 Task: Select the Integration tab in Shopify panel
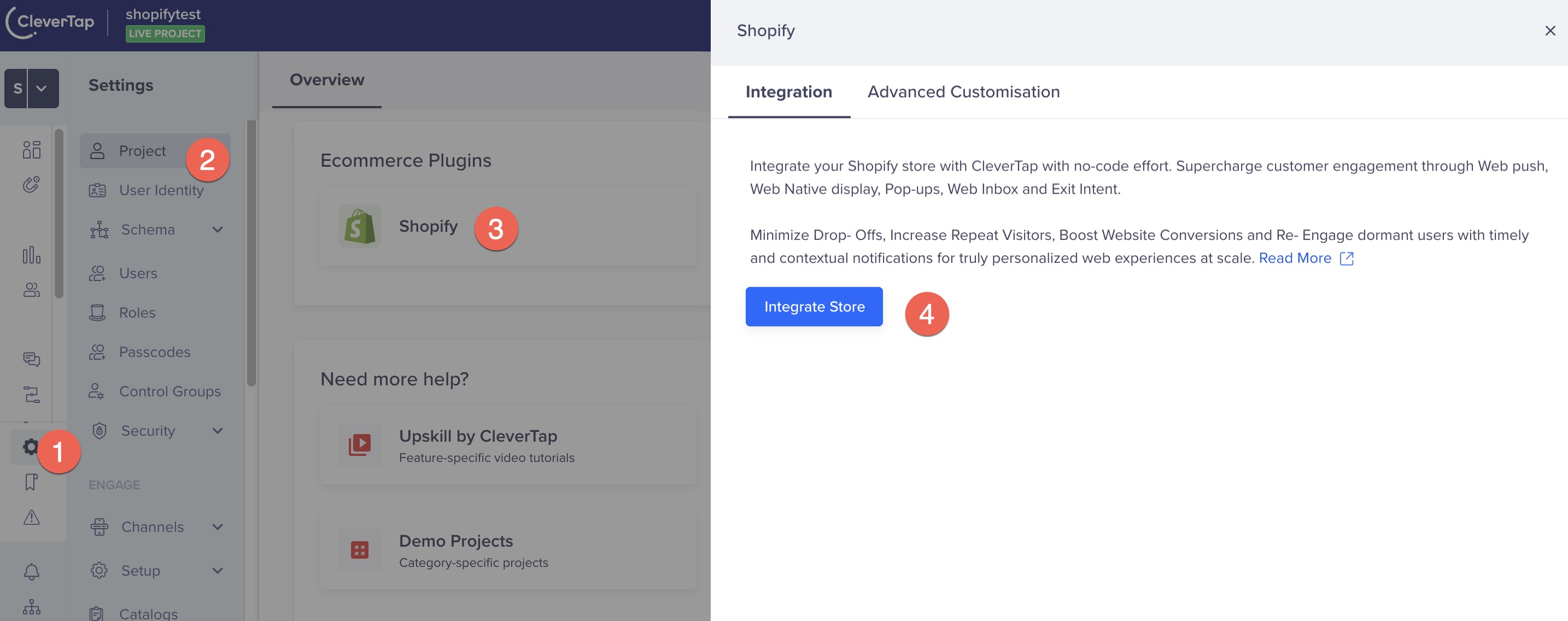pos(789,91)
